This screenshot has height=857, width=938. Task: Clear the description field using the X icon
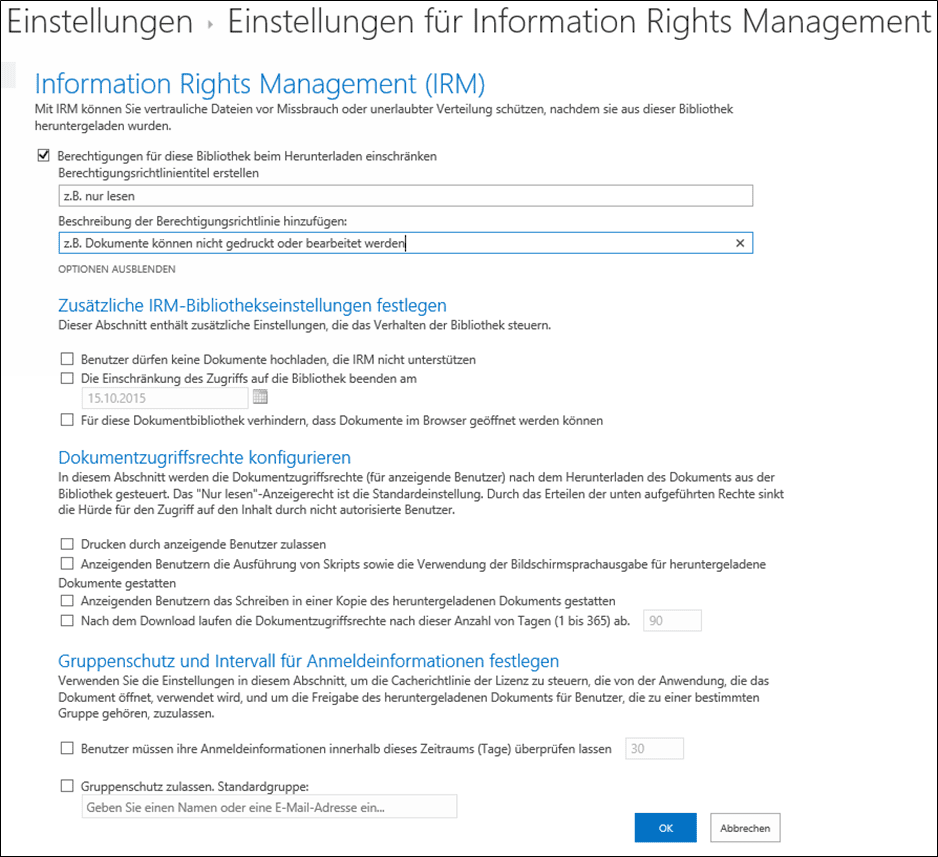coord(740,242)
